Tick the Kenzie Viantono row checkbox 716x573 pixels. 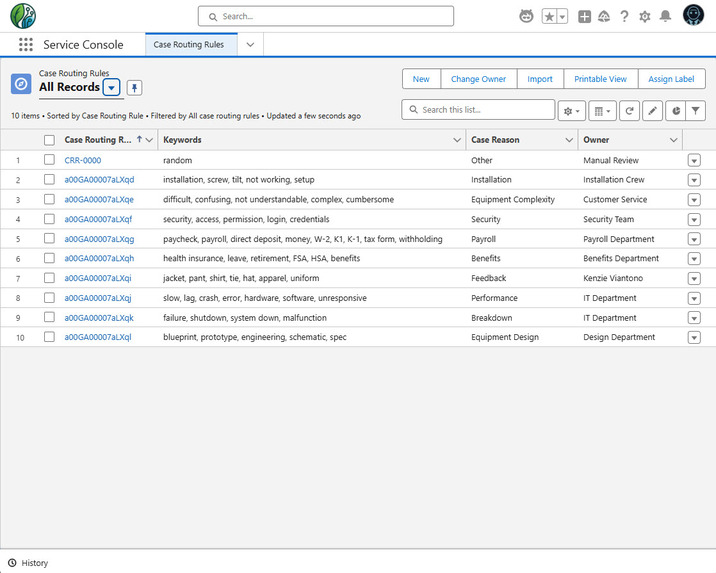49,278
